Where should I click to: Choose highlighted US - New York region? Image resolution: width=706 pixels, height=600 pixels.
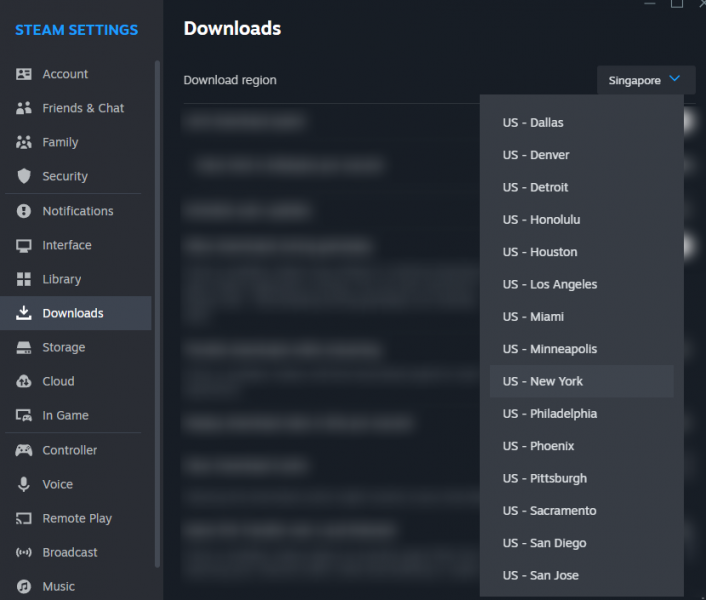(x=581, y=381)
